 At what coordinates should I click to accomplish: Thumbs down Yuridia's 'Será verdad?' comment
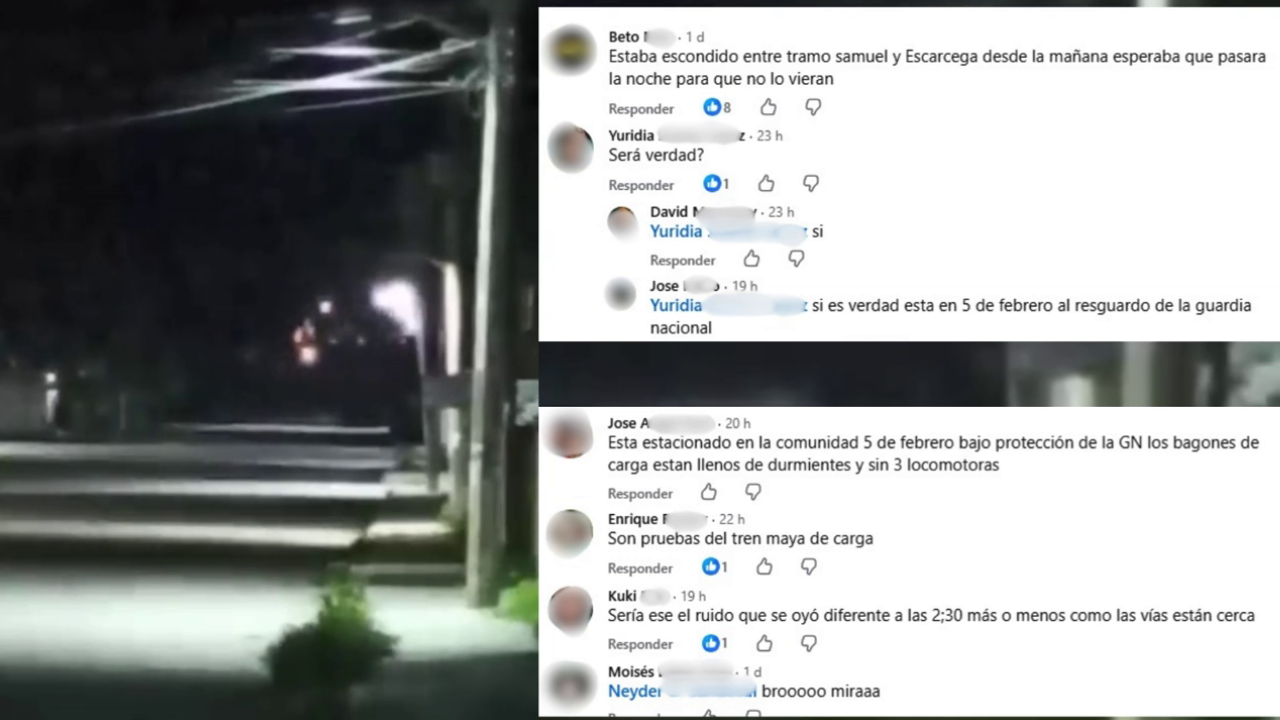coord(811,184)
